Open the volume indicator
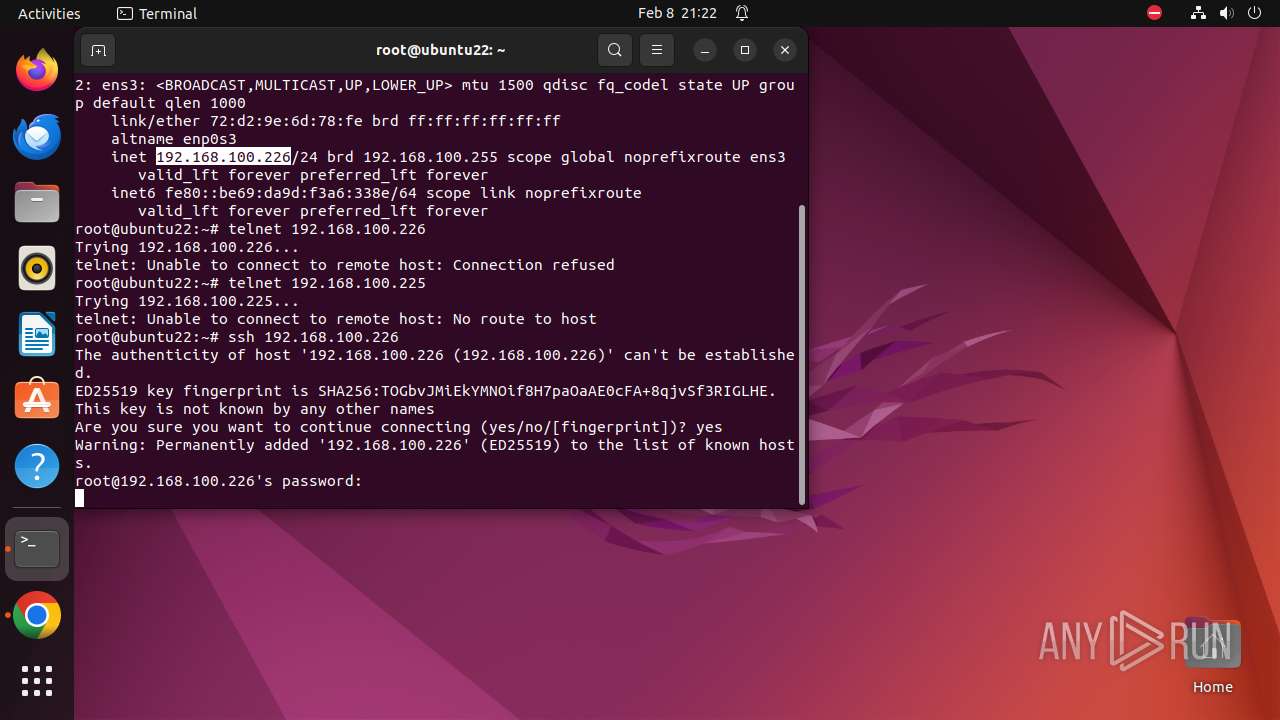 click(x=1226, y=13)
